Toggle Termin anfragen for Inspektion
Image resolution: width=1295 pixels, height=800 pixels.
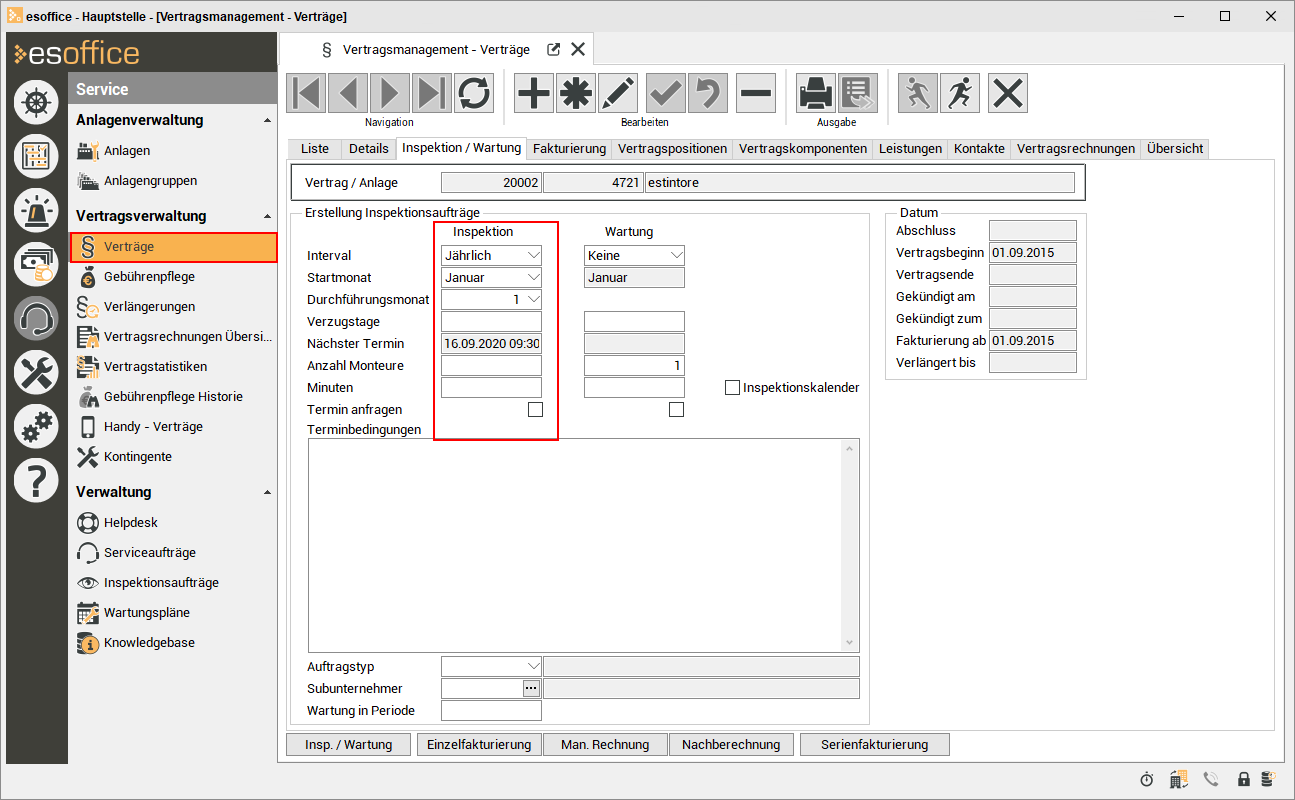pos(535,409)
